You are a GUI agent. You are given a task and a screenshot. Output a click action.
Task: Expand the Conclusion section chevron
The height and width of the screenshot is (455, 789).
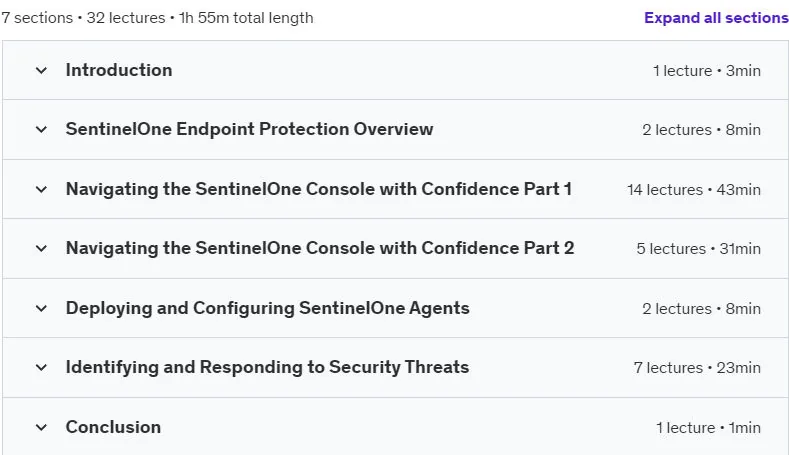(x=41, y=427)
